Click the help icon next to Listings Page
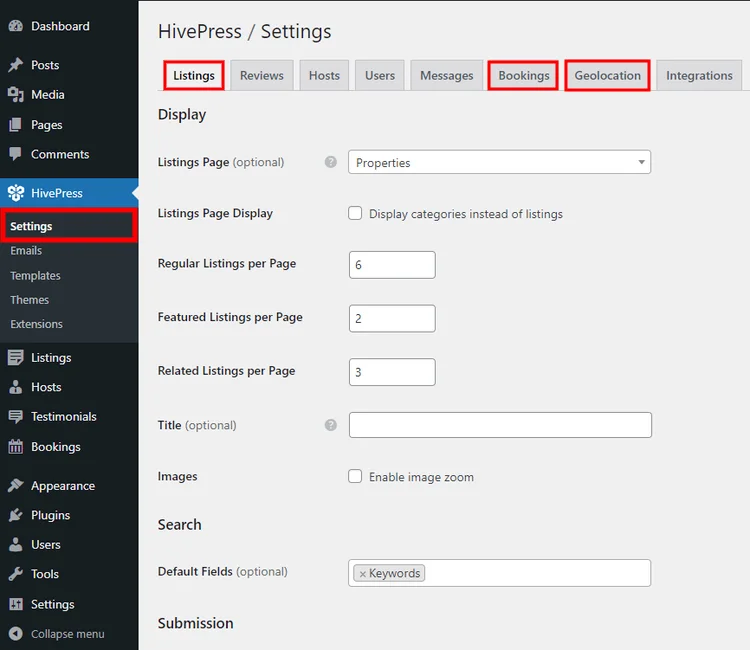The width and height of the screenshot is (750, 650). coord(331,162)
